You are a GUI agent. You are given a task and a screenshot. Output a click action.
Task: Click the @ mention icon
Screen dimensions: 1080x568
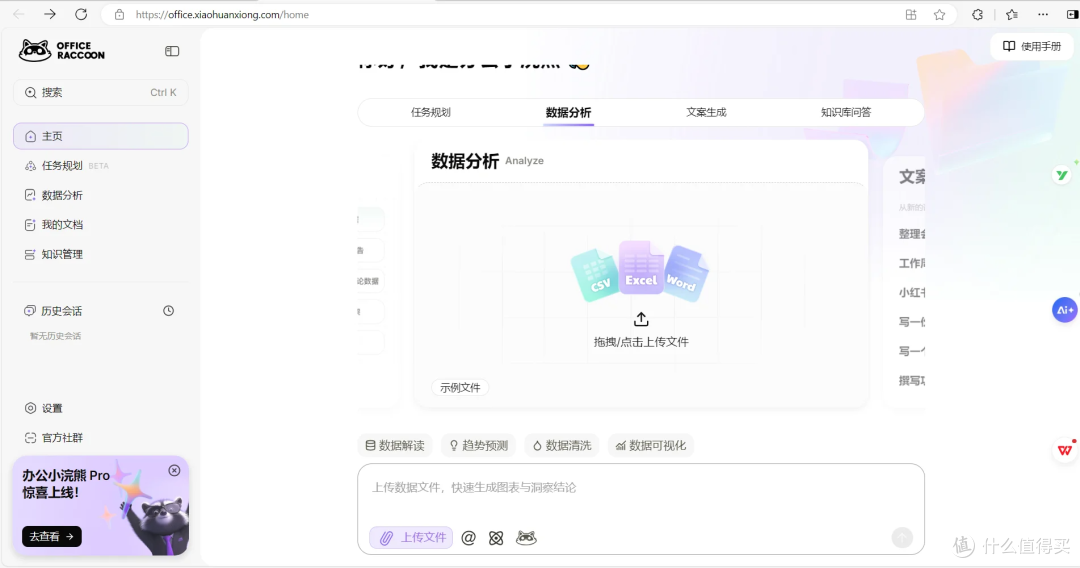coord(468,538)
